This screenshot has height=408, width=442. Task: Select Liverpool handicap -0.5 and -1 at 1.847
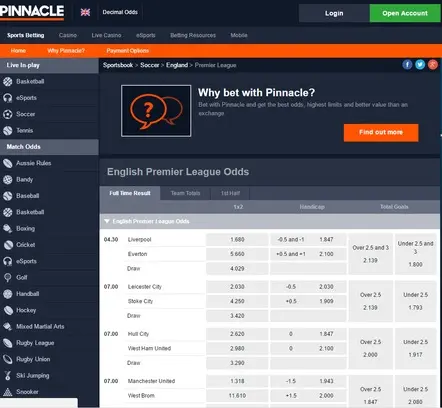(x=308, y=240)
